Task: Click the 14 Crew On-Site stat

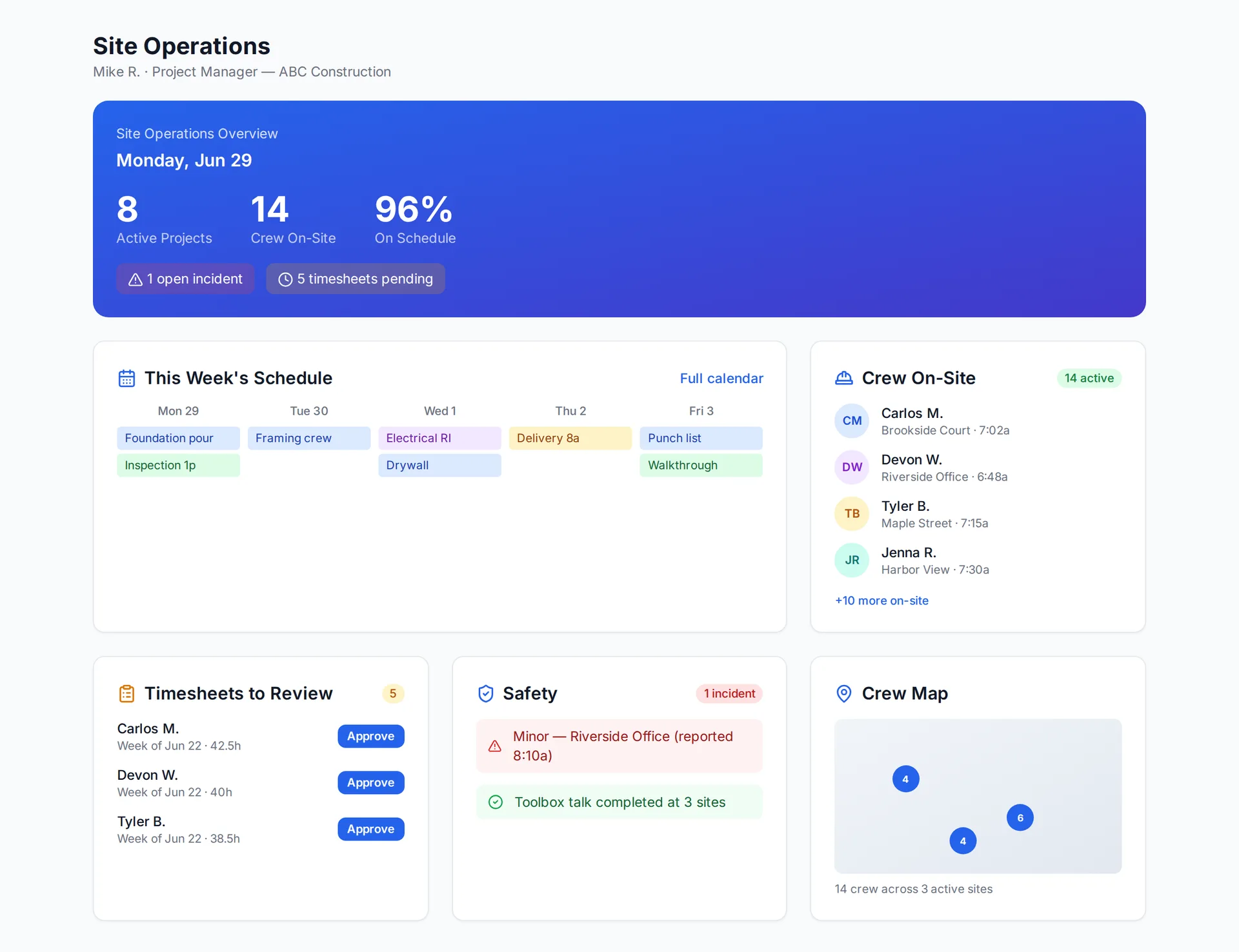Action: tap(293, 219)
